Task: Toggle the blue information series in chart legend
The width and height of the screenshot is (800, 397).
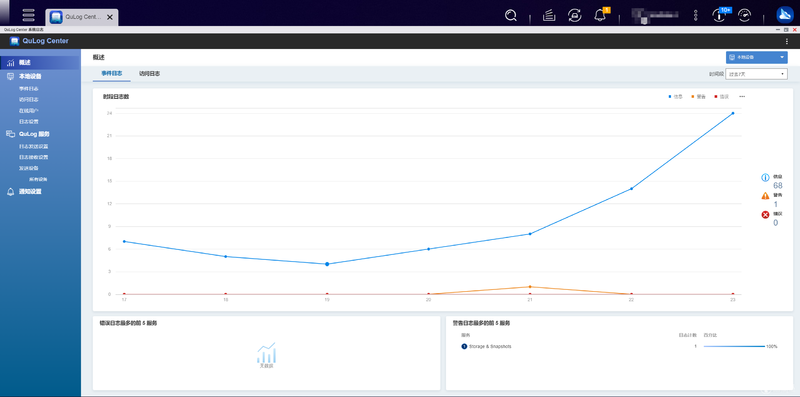Action: 676,96
